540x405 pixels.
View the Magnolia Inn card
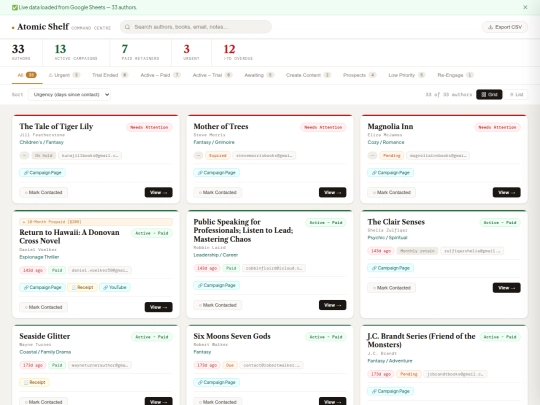click(507, 192)
